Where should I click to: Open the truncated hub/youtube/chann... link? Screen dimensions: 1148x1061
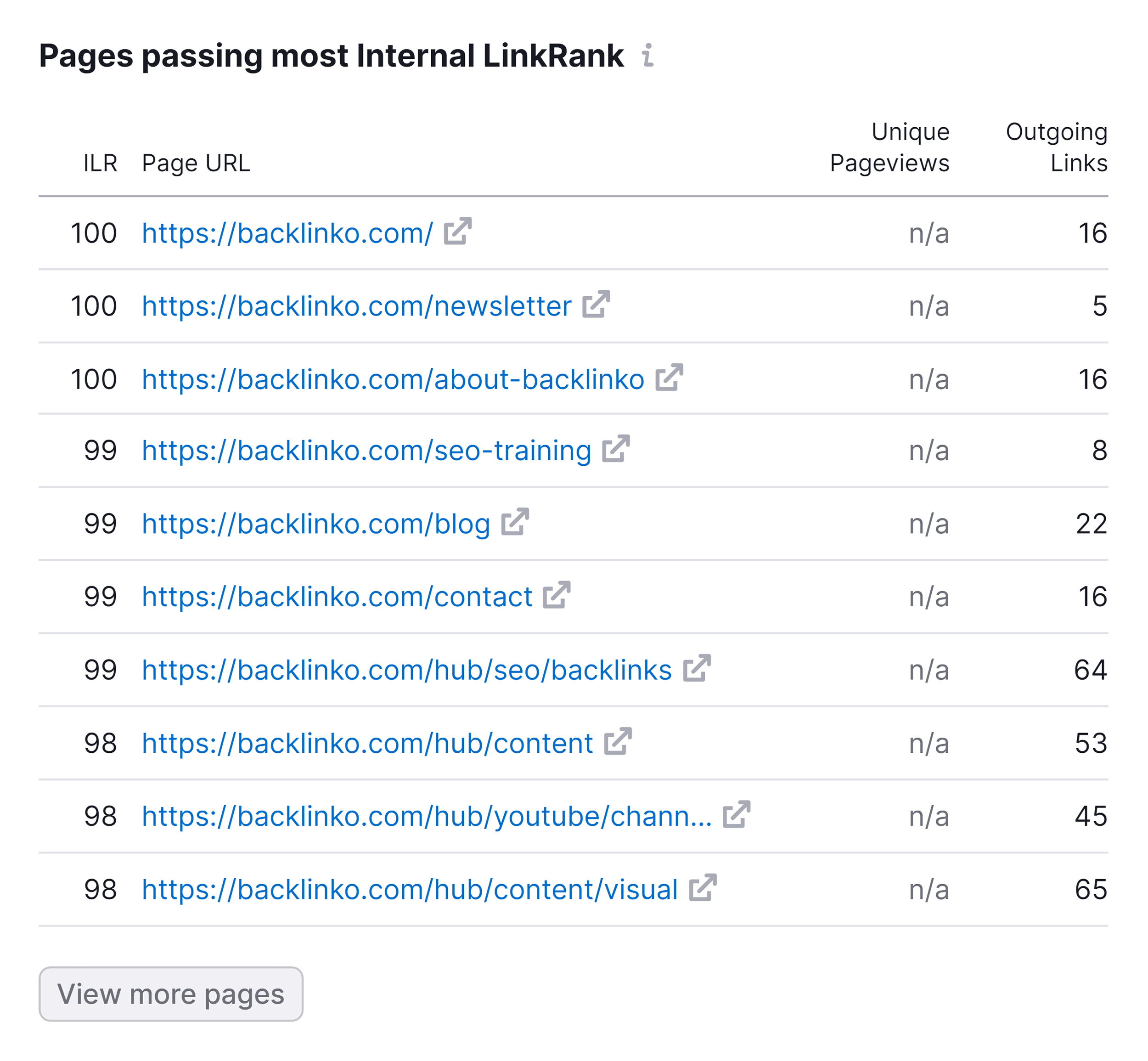click(x=427, y=817)
